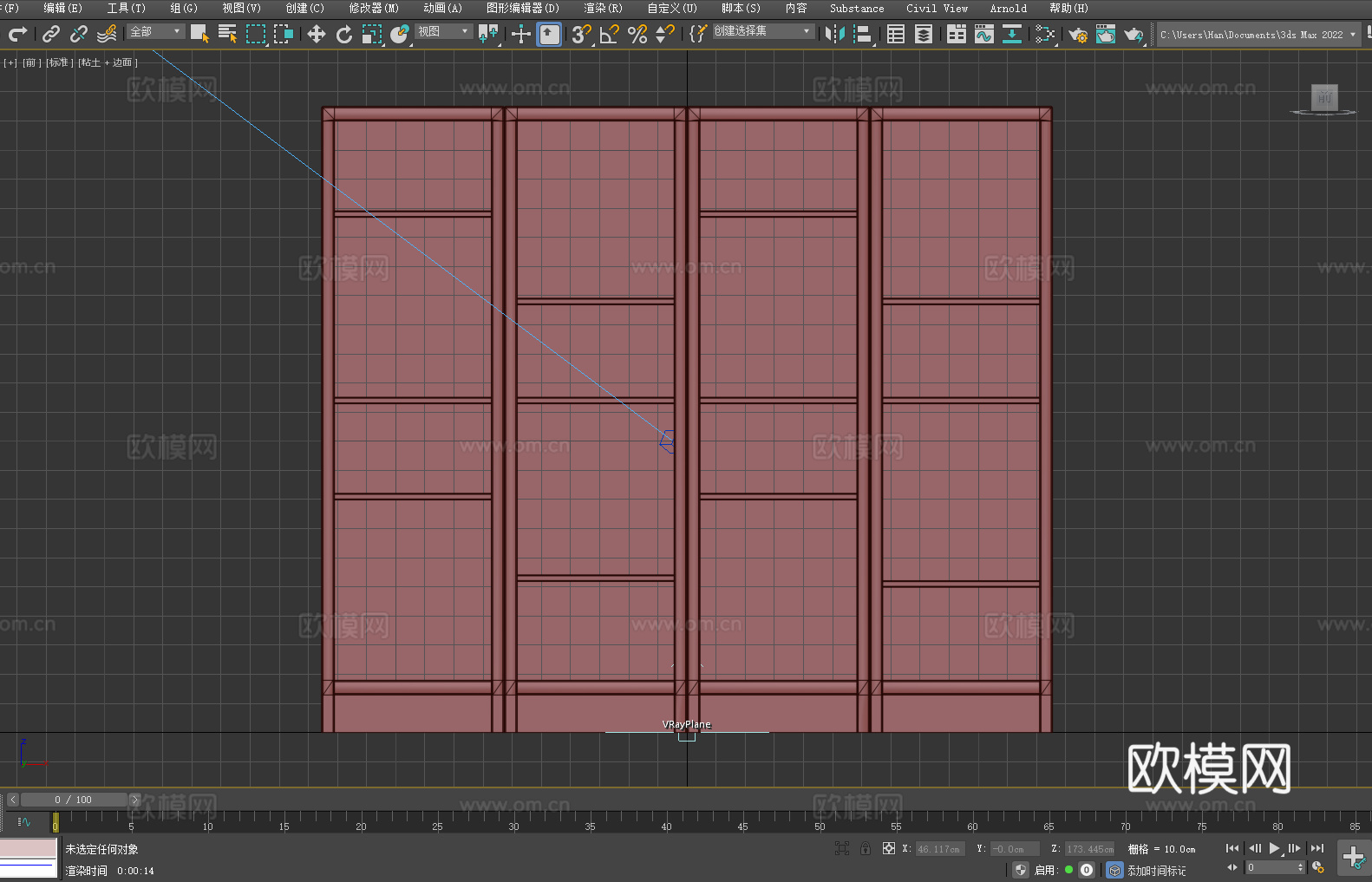Open the [标准] viewport shading label menu
This screenshot has width=1372, height=882.
tap(60, 62)
